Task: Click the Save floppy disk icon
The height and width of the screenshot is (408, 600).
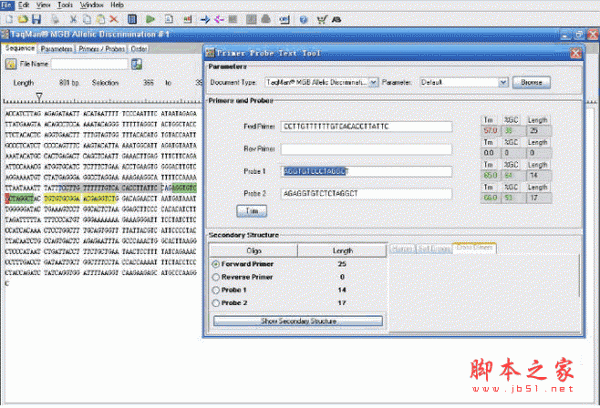Action: [x=36, y=19]
